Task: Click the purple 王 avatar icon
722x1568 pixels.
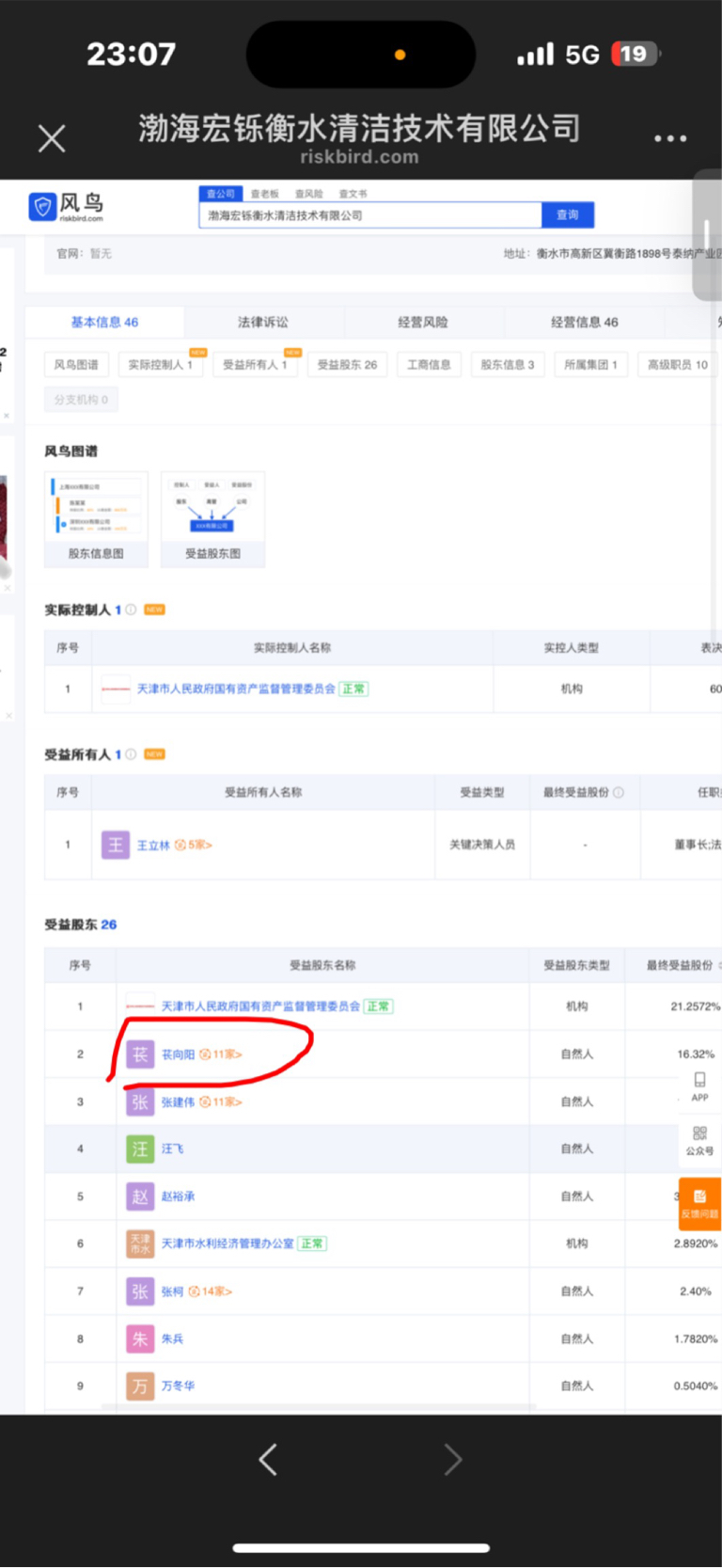Action: [x=116, y=845]
